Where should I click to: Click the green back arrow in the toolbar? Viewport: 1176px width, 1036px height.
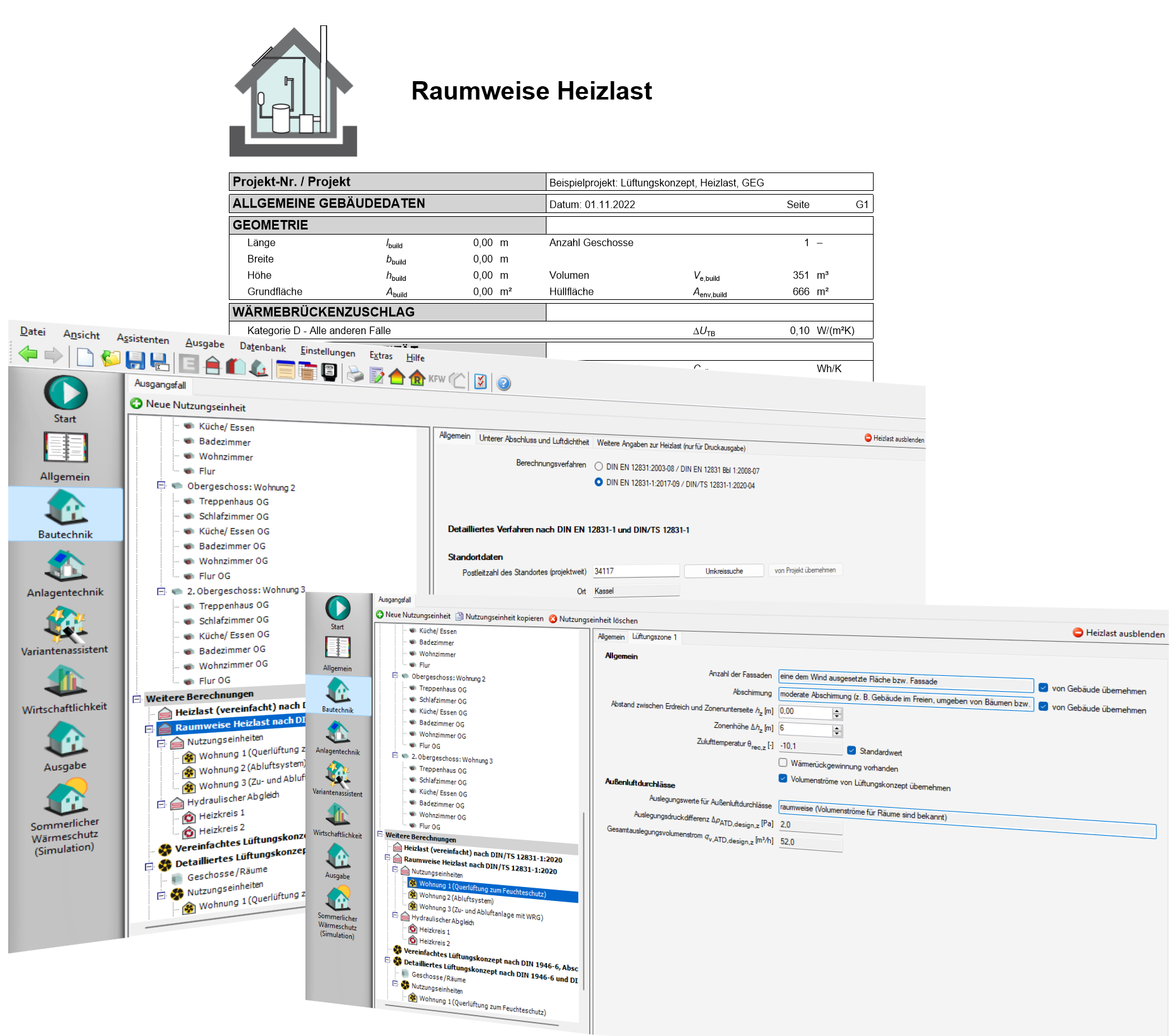(28, 354)
